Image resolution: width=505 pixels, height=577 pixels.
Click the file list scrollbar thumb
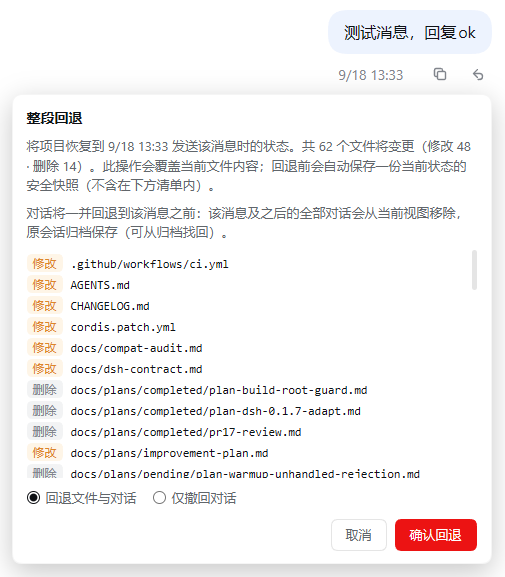(474, 270)
